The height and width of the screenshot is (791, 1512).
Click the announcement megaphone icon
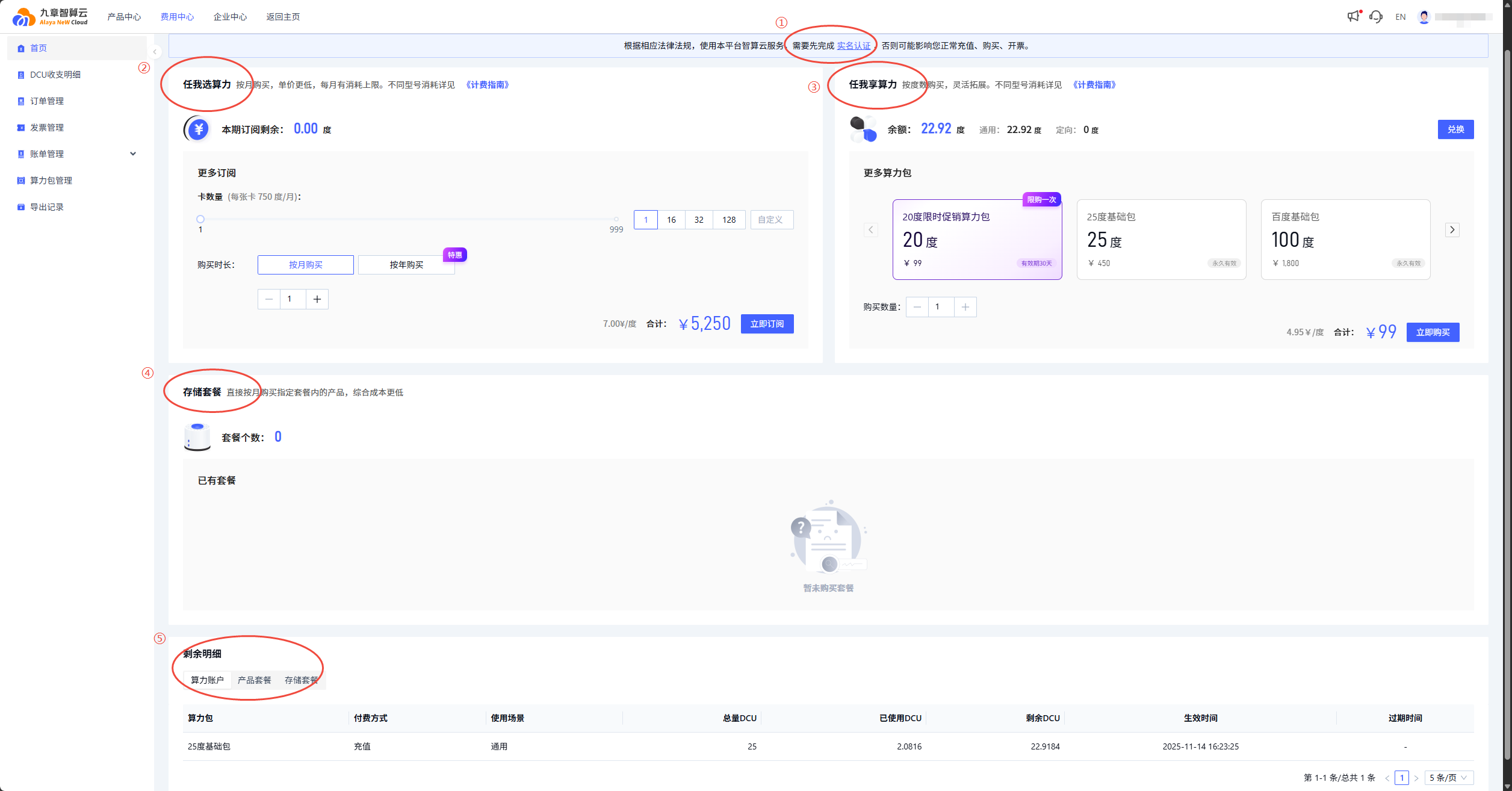point(1353,16)
